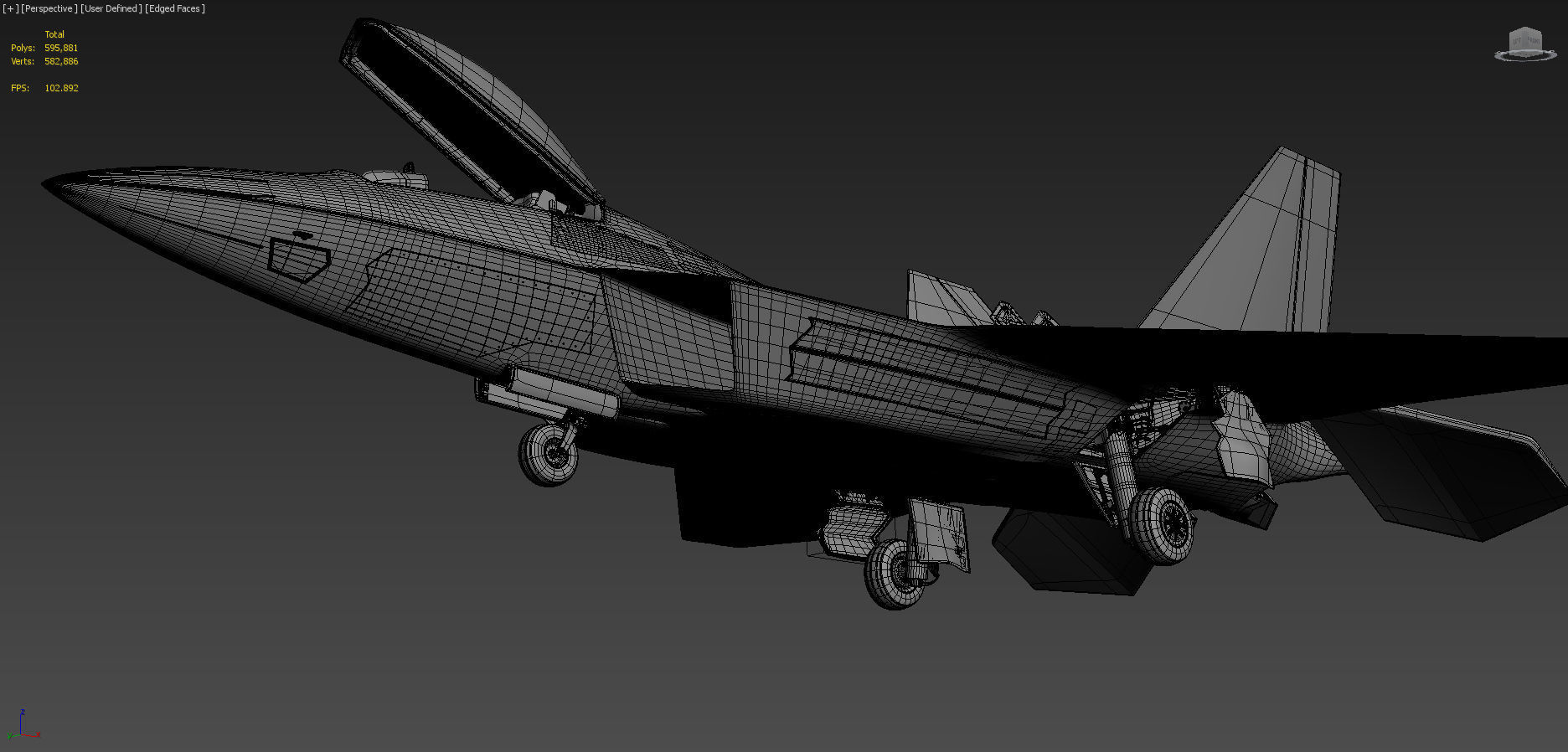Click the Polys: label
The width and height of the screenshot is (1568, 752).
[x=23, y=48]
